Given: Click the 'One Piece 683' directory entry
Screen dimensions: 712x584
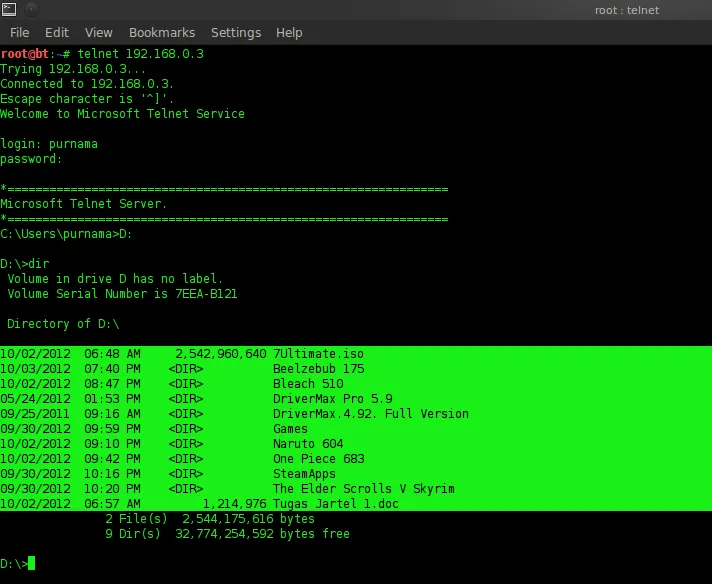Looking at the screenshot, I should tap(319, 459).
